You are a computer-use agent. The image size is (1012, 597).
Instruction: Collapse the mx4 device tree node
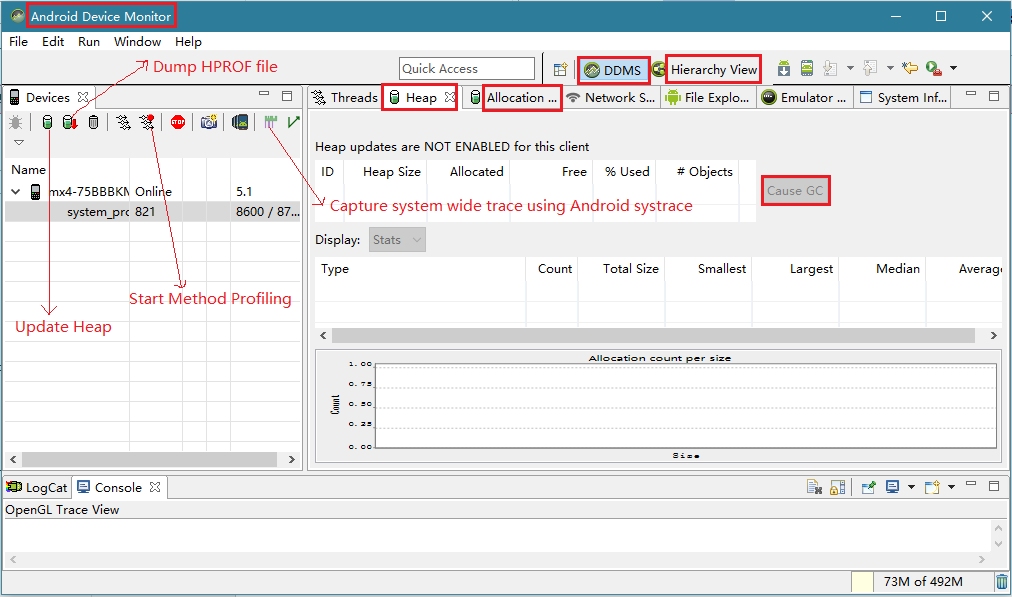click(x=16, y=191)
